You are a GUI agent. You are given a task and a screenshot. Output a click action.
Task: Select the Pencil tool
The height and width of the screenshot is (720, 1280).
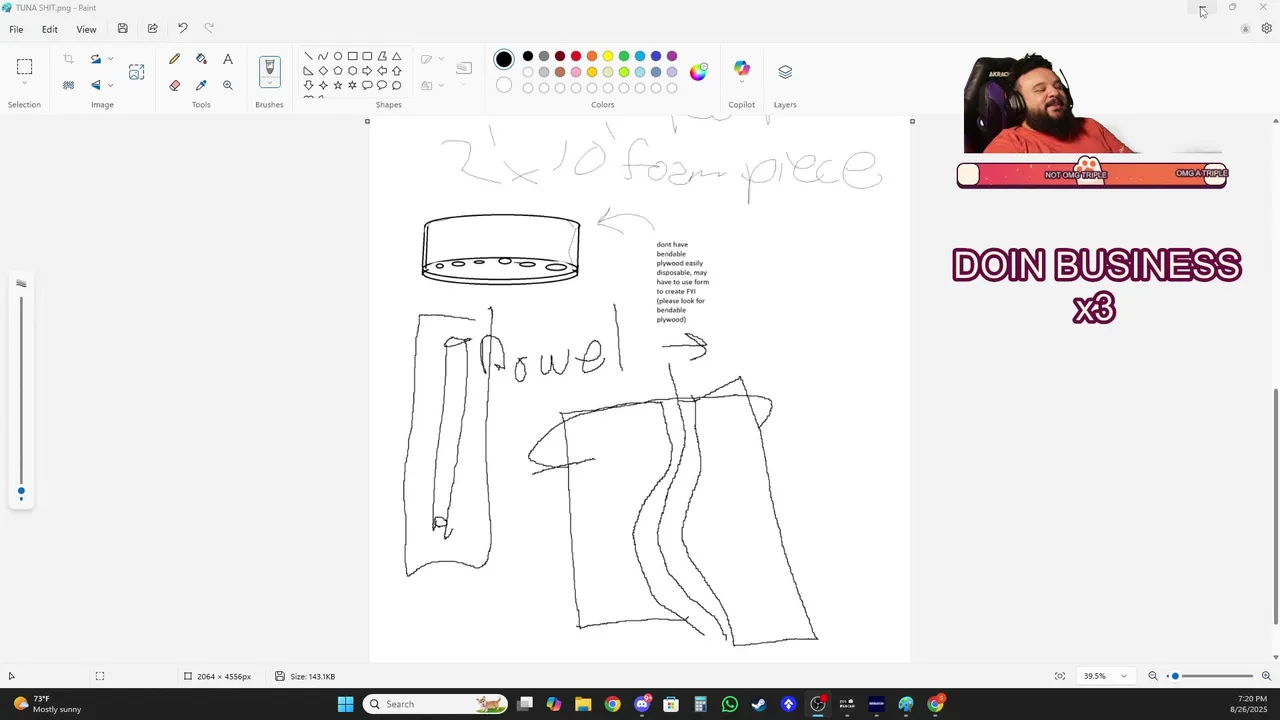[175, 60]
